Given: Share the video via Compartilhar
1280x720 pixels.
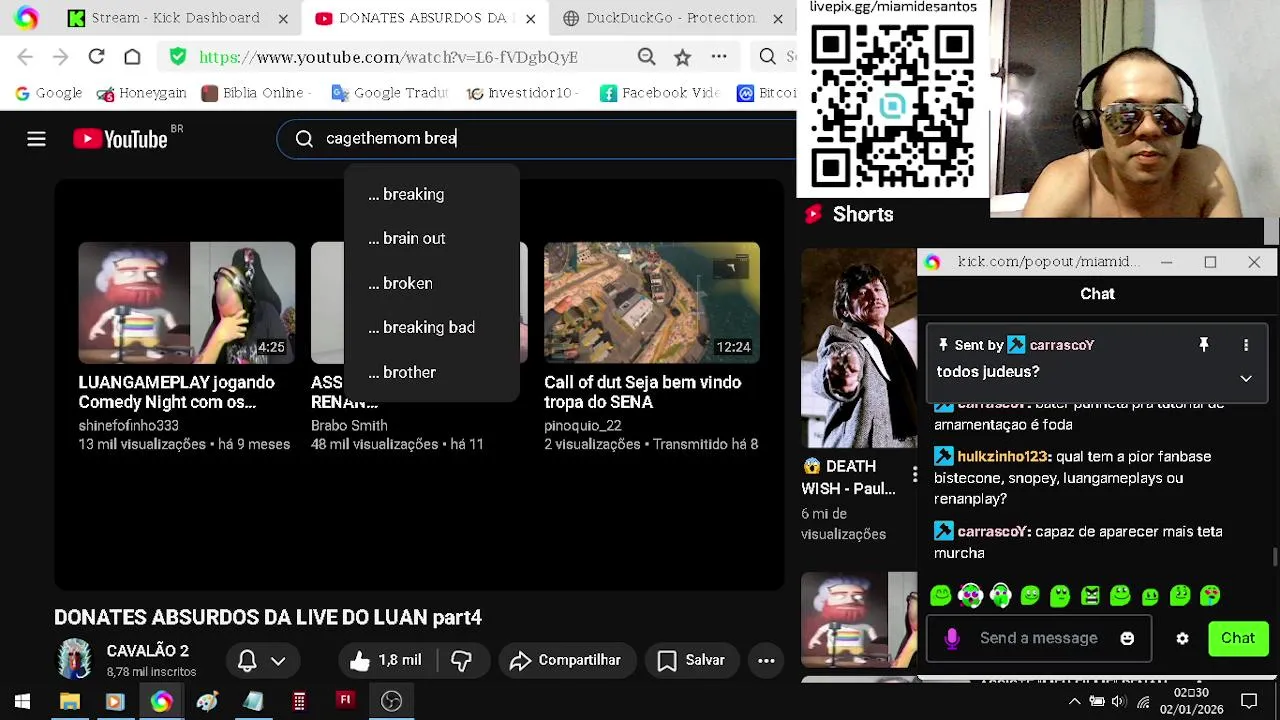Looking at the screenshot, I should (566, 660).
